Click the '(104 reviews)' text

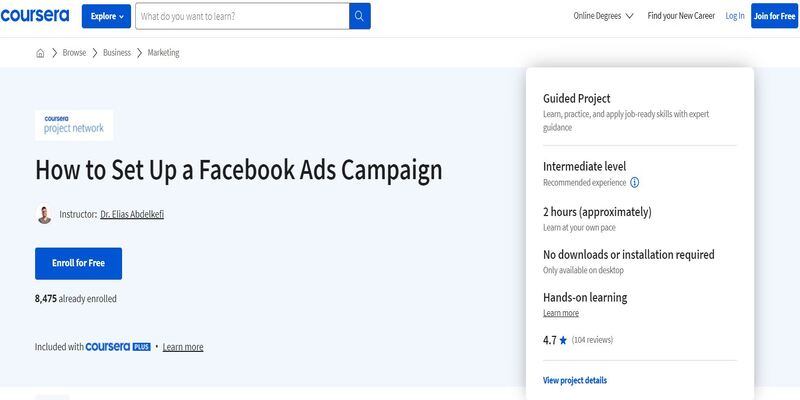click(592, 340)
